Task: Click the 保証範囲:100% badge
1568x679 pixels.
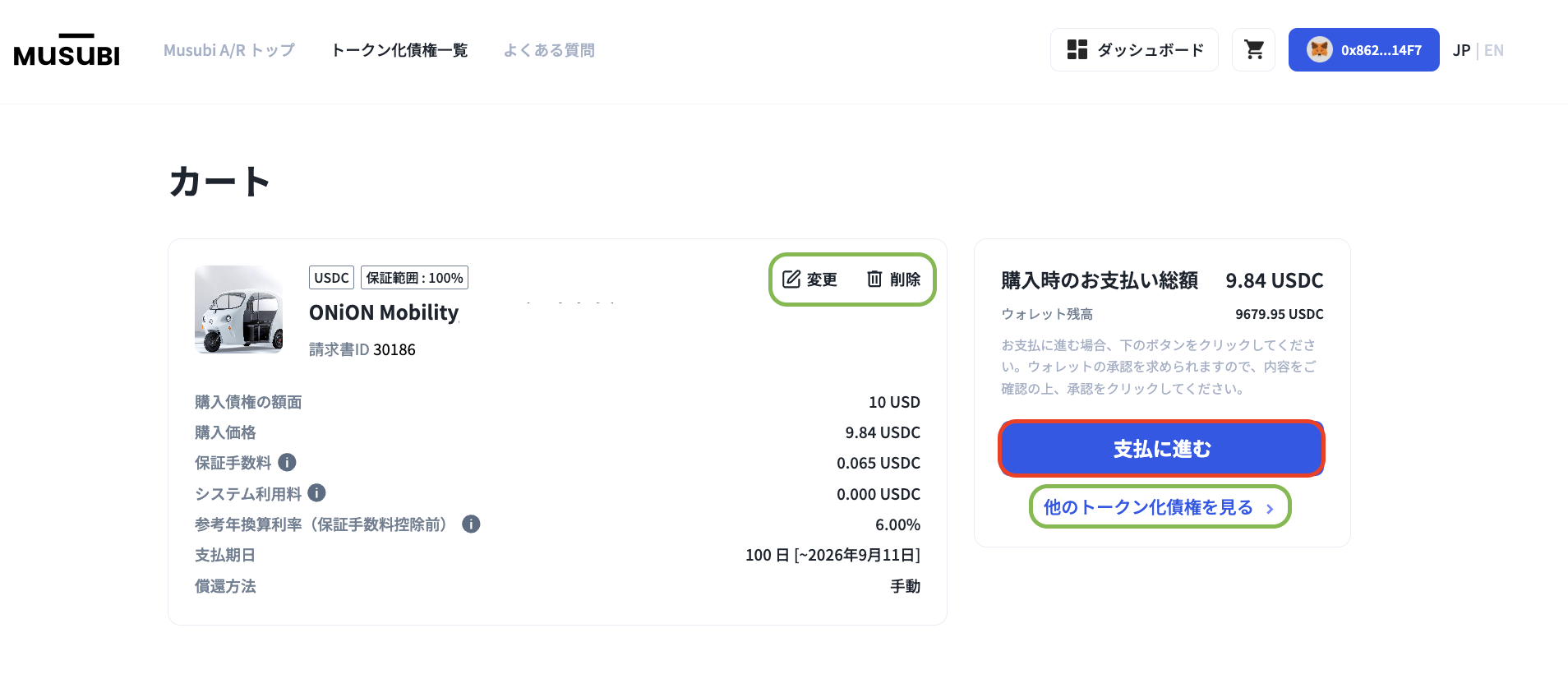Action: click(414, 278)
